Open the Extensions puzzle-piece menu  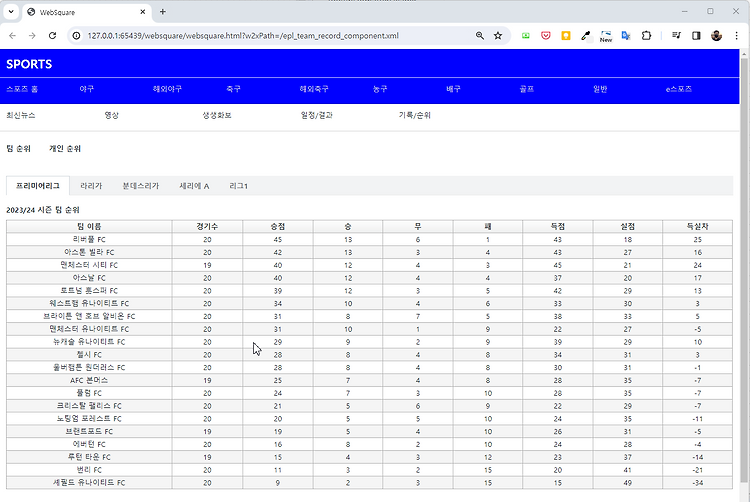[646, 36]
